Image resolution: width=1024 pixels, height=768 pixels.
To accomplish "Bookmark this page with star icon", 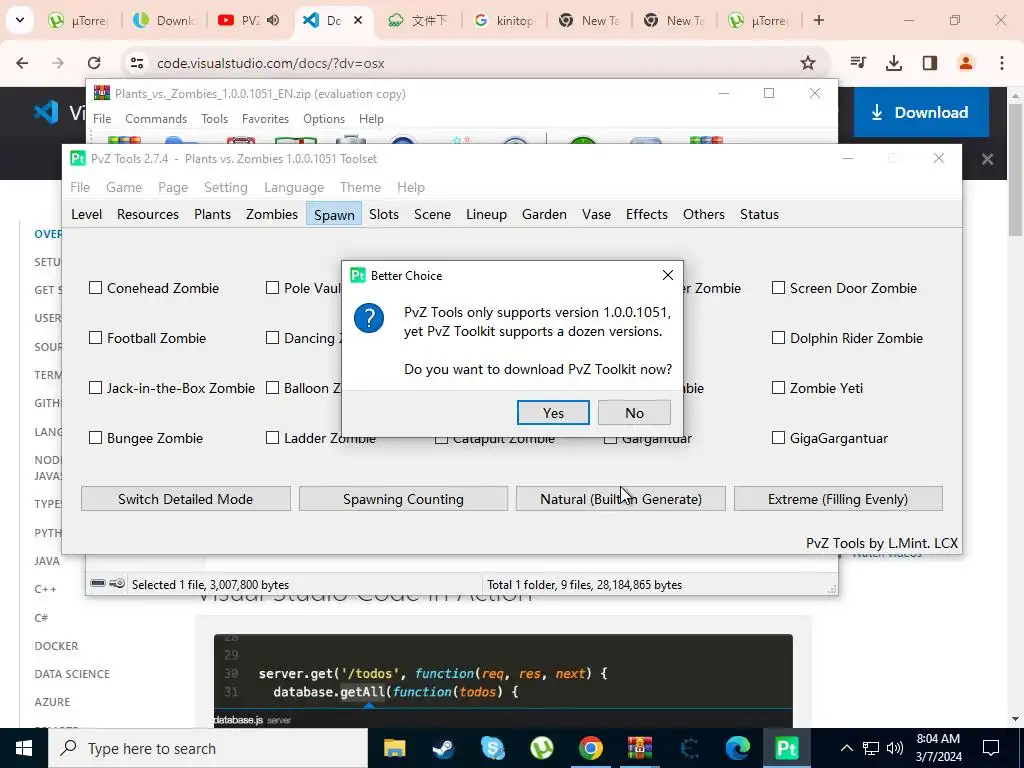I will 808,63.
